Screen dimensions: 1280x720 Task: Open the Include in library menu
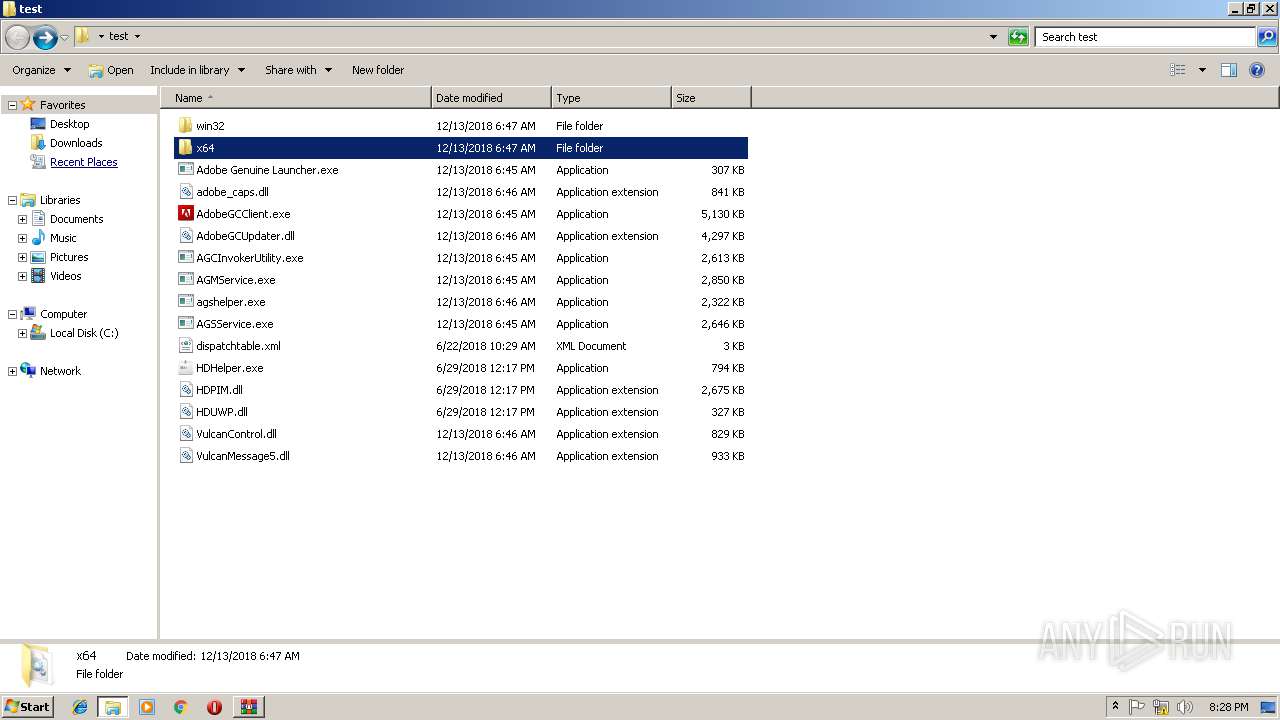tap(198, 70)
